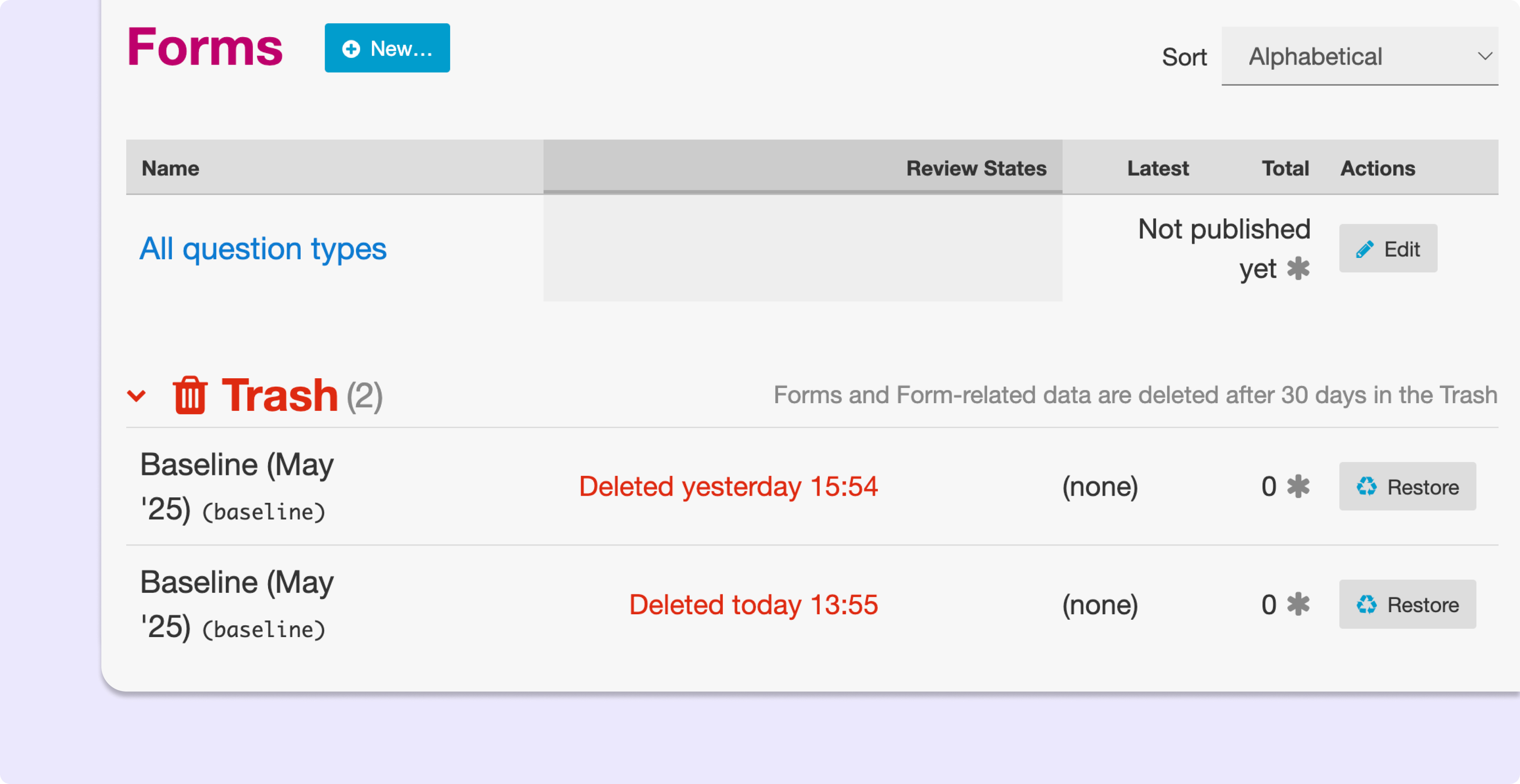1520x784 pixels.
Task: Click the Name column header
Action: coord(171,168)
